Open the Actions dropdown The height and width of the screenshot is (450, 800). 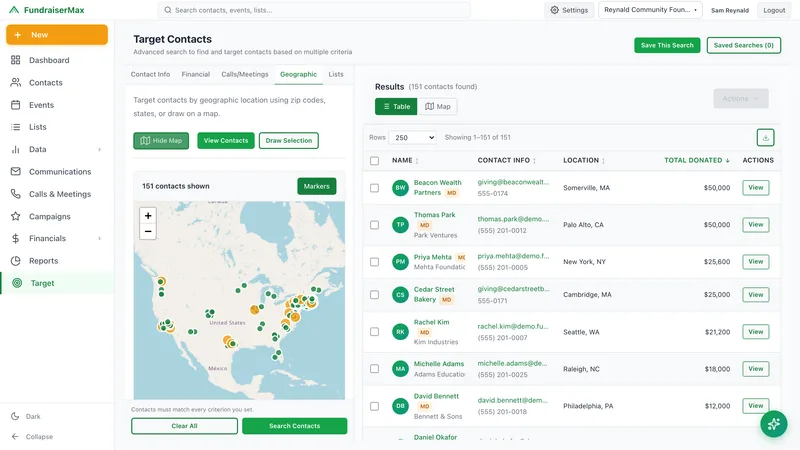[x=741, y=98]
